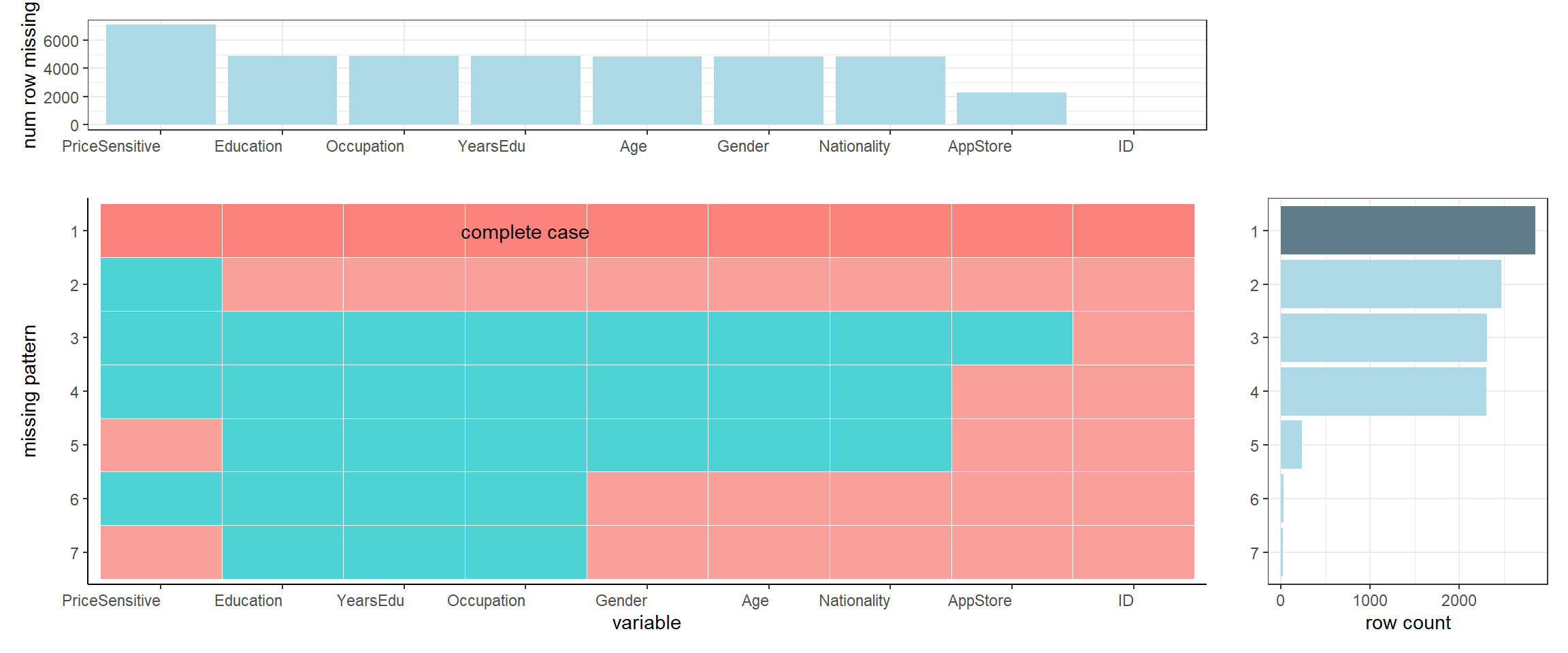Viewport: 1568px width, 653px height.
Task: Click the "row count" axis title
Action: pos(1407,623)
